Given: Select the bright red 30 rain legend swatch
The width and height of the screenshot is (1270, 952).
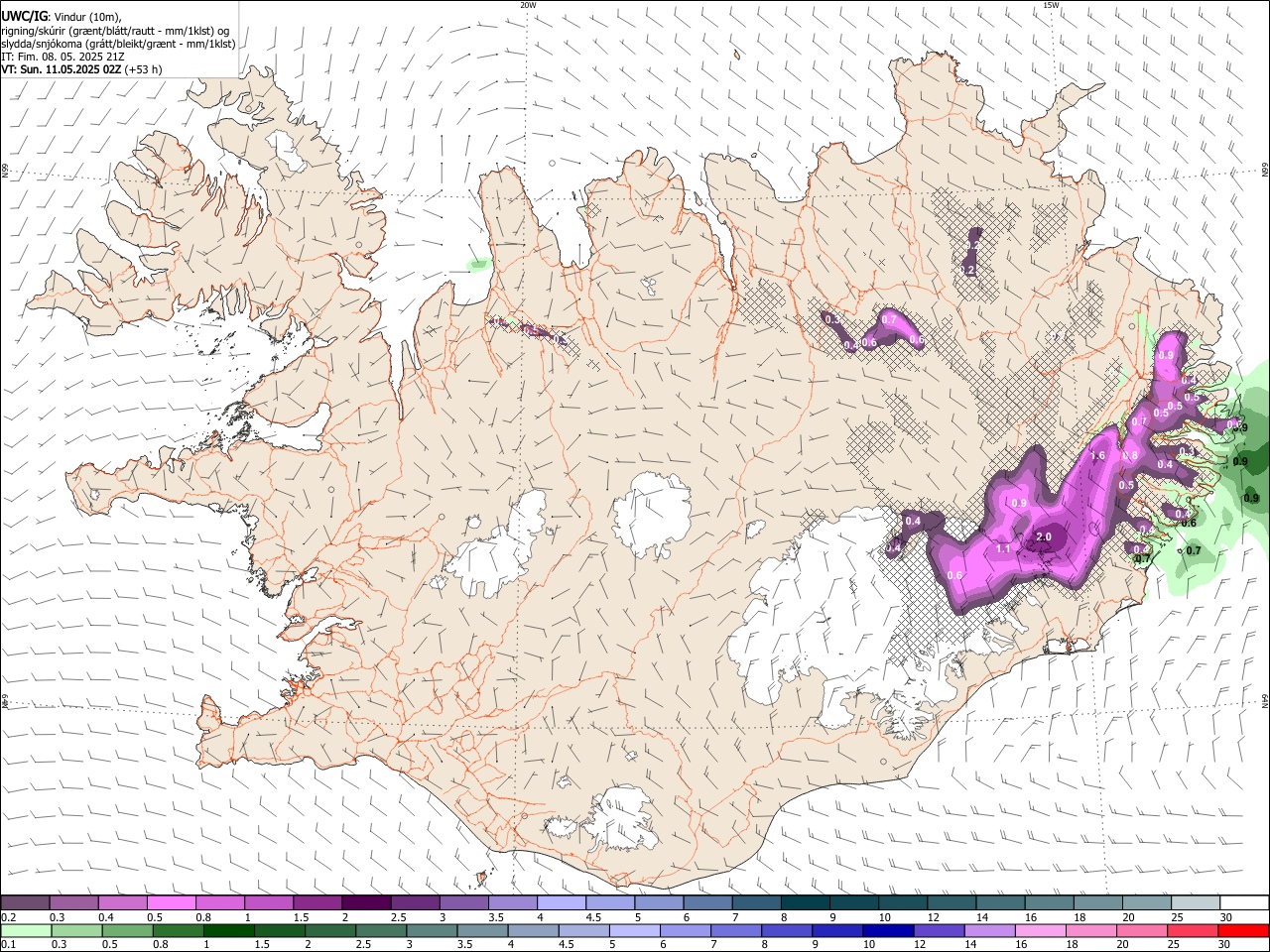Looking at the screenshot, I should click(x=1242, y=930).
